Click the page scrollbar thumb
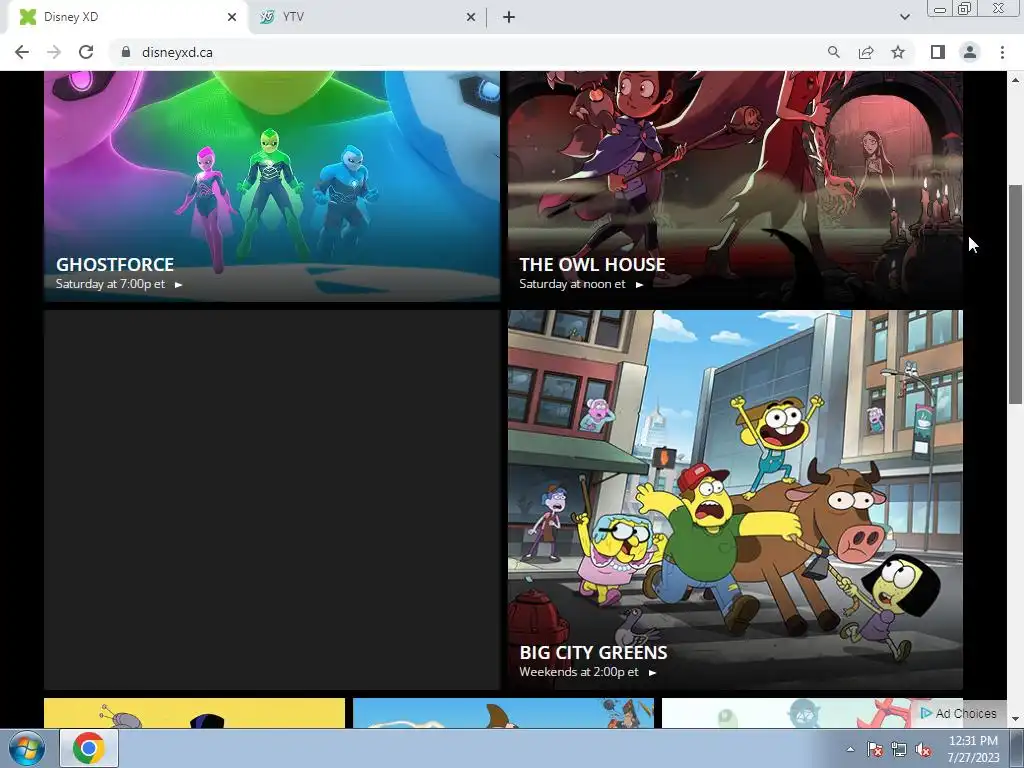Viewport: 1024px width, 768px height. point(1015,294)
